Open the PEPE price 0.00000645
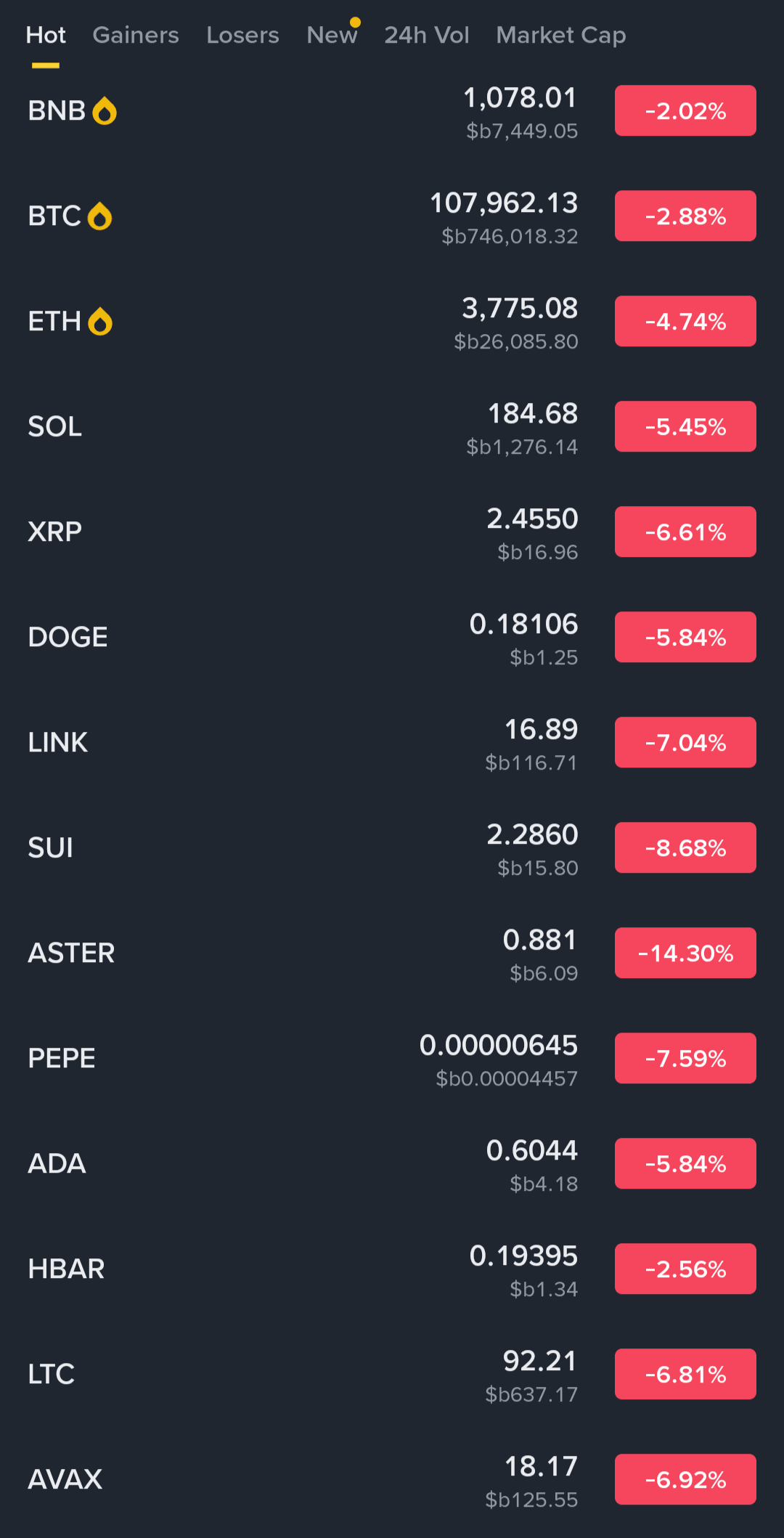 [x=499, y=1046]
